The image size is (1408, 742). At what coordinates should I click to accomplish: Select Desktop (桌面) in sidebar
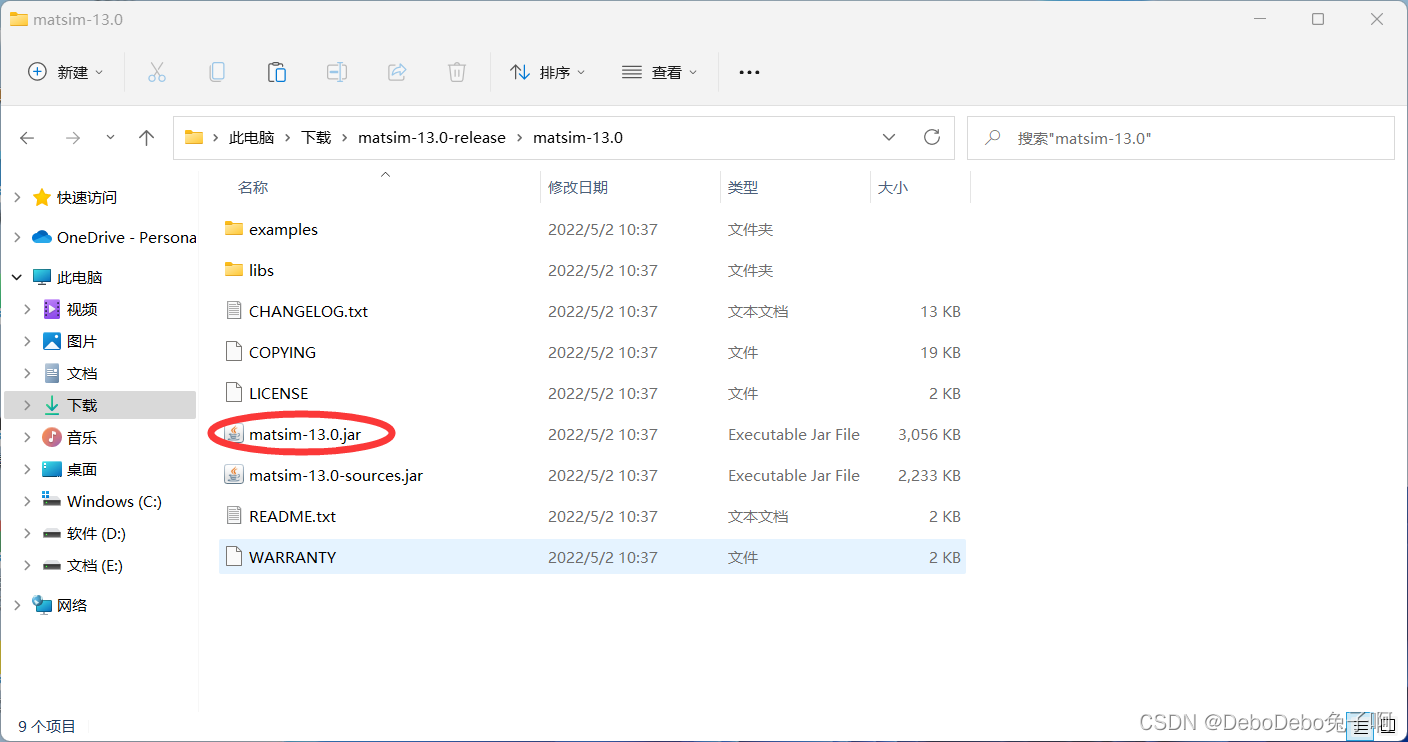81,469
